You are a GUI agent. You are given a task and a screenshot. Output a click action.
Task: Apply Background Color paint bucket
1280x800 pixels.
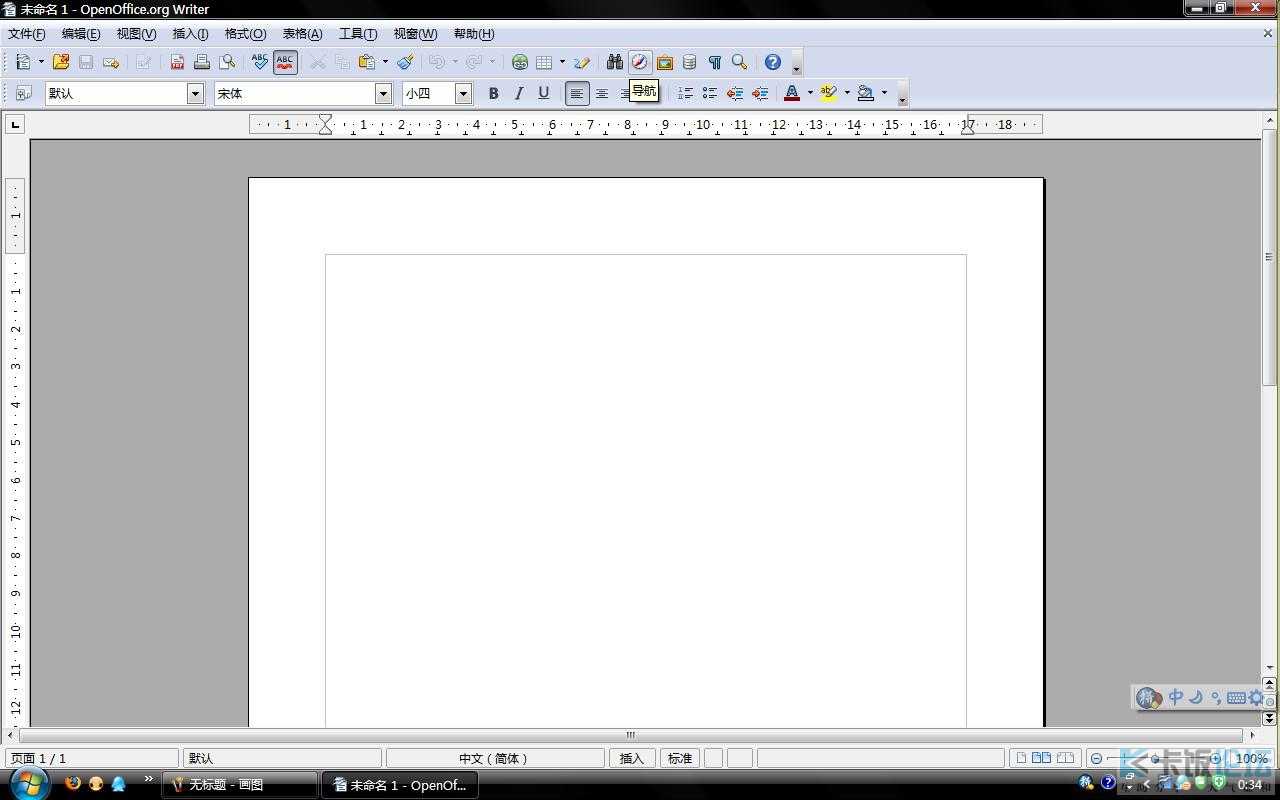tap(866, 93)
